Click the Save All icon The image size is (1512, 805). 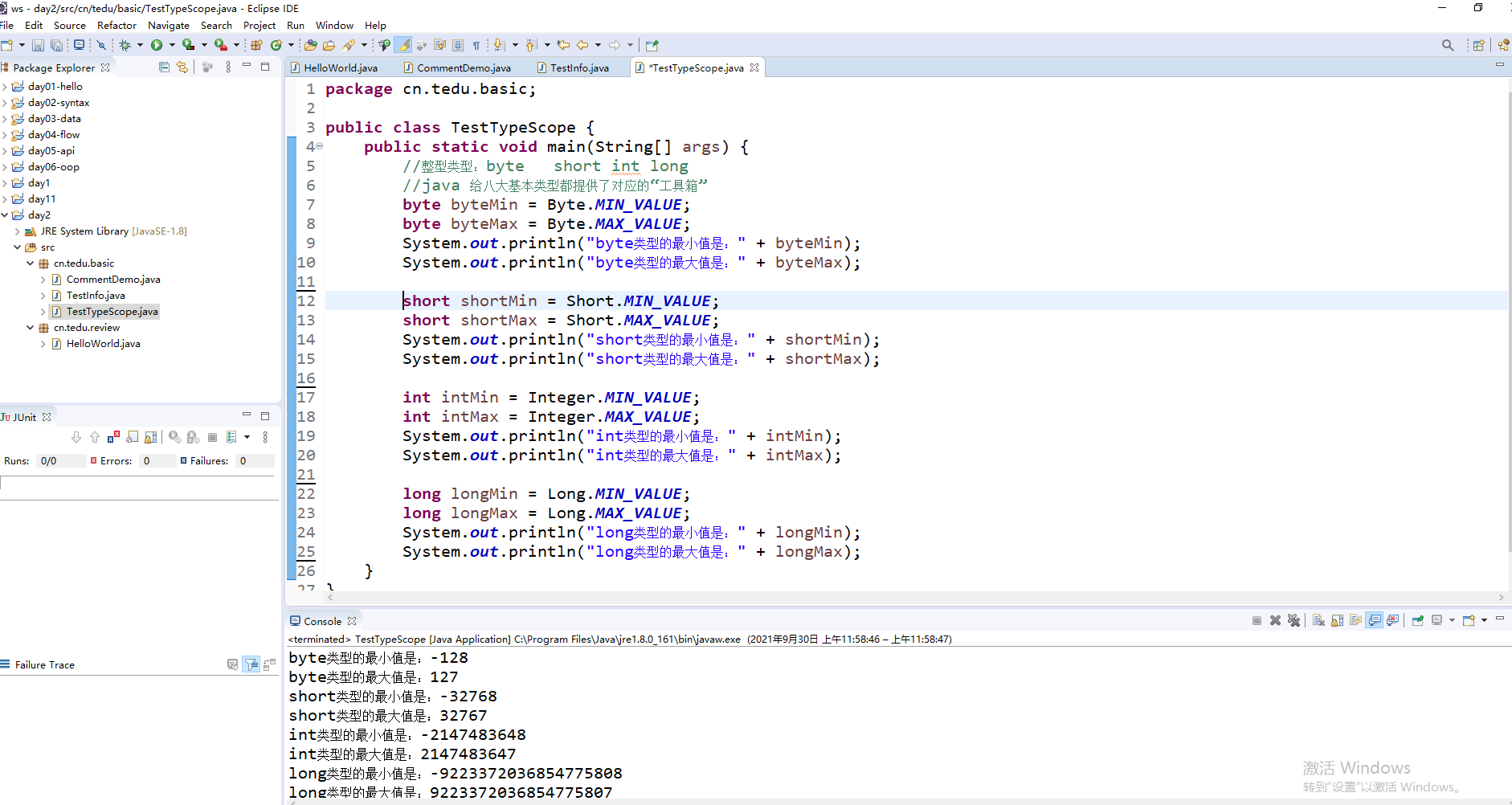[x=56, y=46]
